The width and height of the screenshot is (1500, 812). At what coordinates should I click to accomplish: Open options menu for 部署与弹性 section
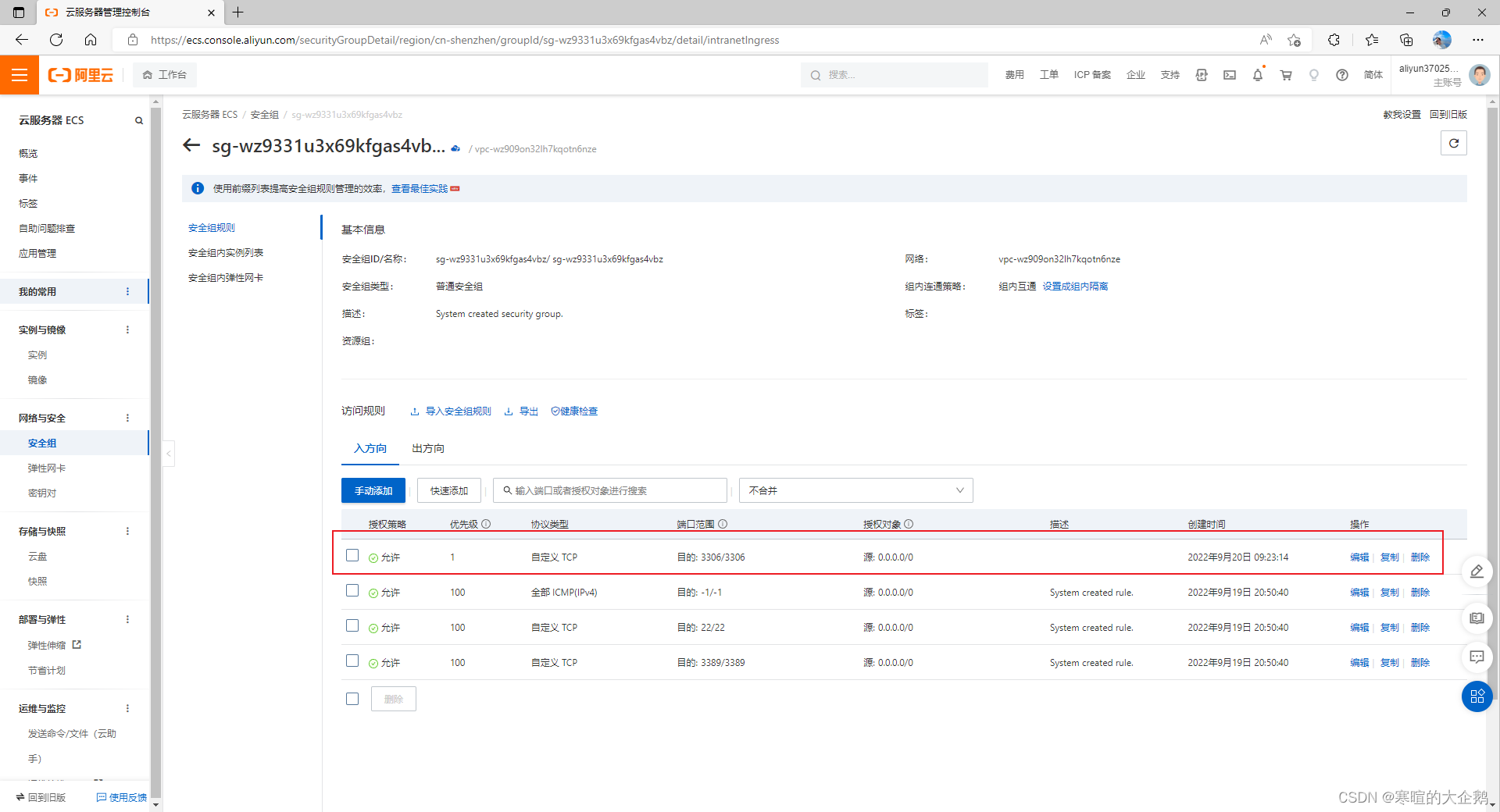pos(128,619)
